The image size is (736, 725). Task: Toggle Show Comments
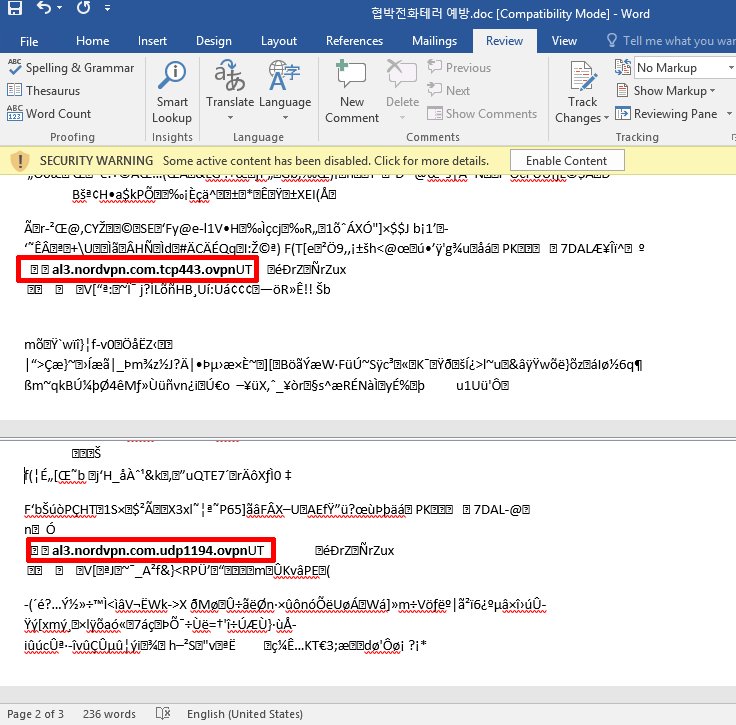point(482,114)
